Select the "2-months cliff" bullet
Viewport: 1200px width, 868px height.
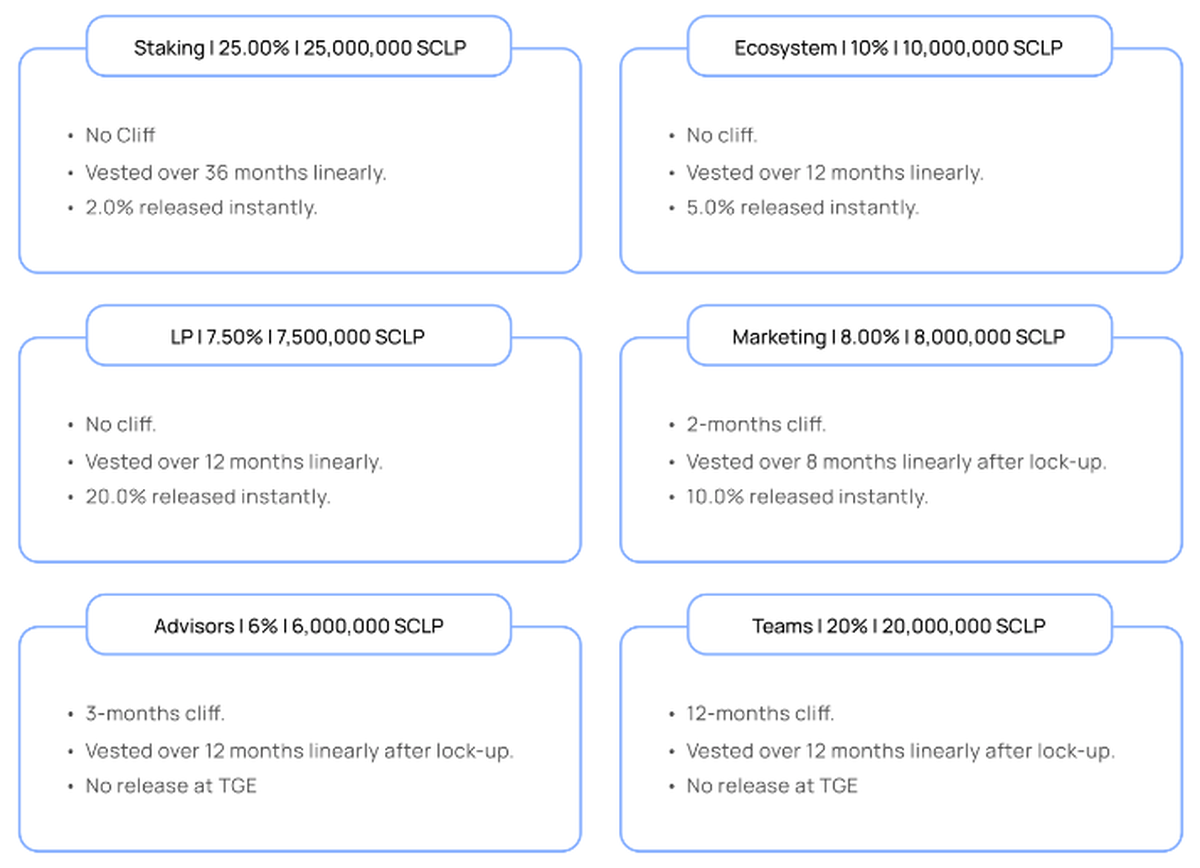[755, 424]
